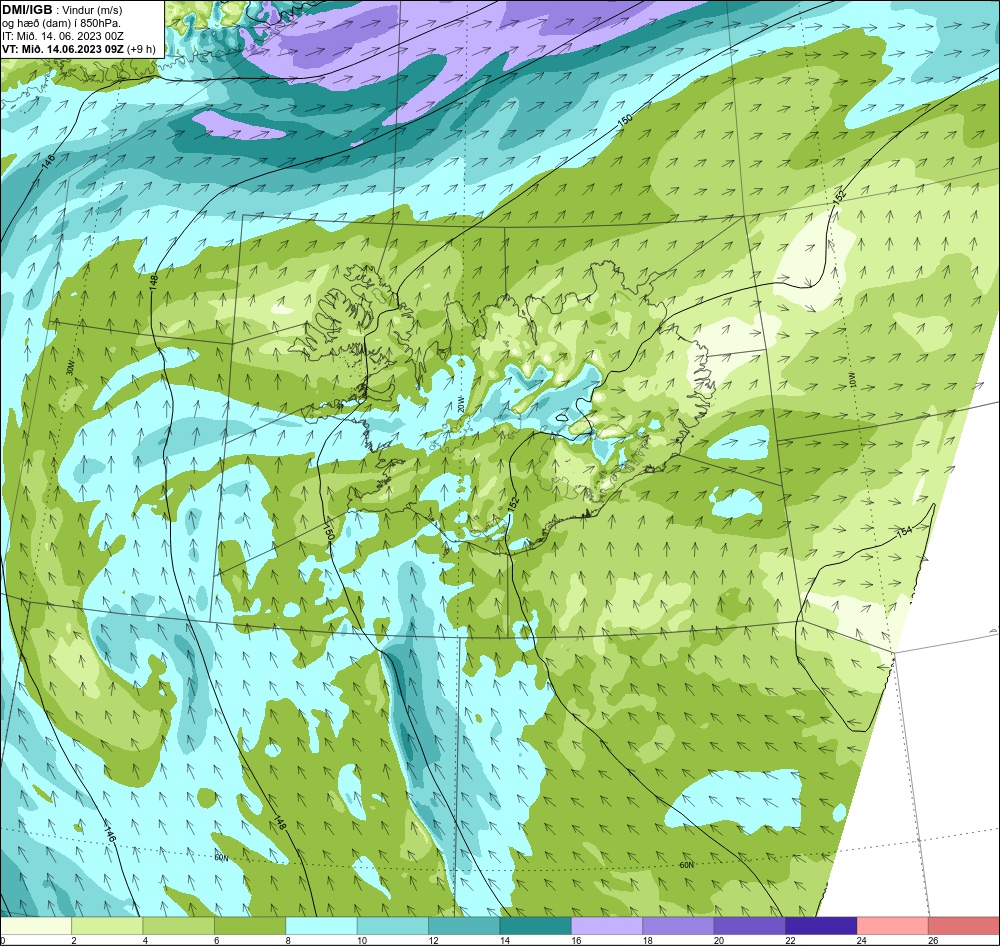Pick the olive green 6–8 m/s legend swatch

pyautogui.click(x=250, y=926)
